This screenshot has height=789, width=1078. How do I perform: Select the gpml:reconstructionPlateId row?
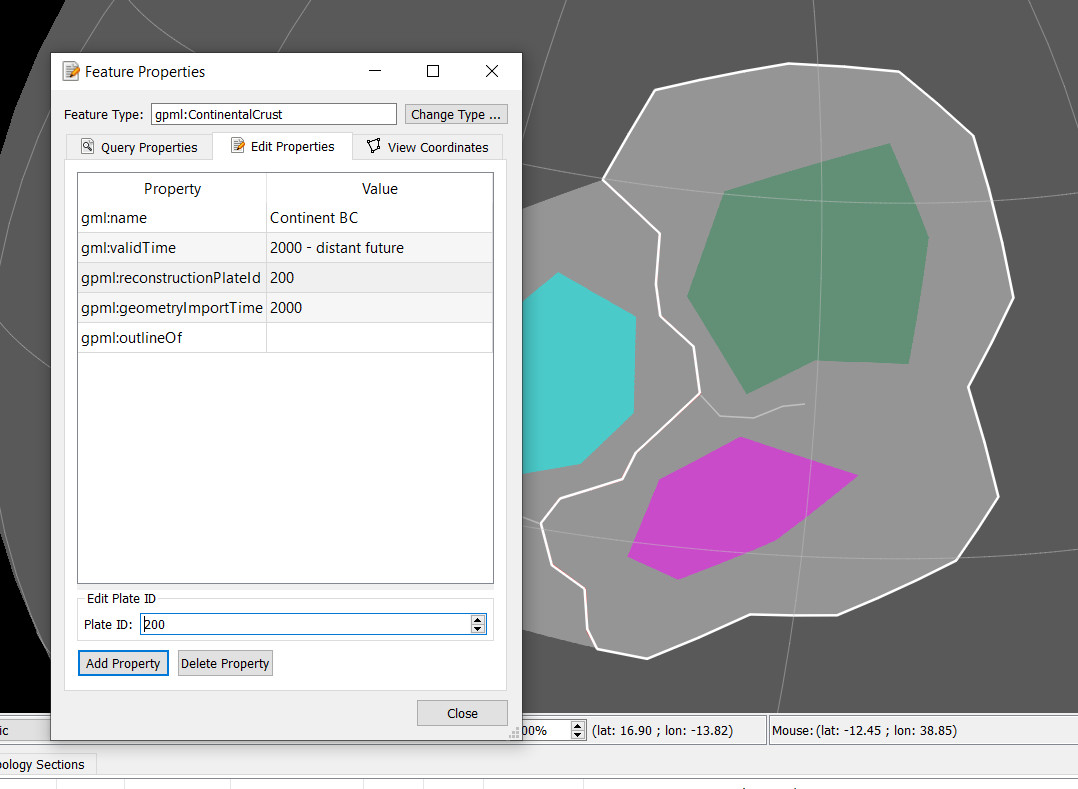[x=285, y=278]
